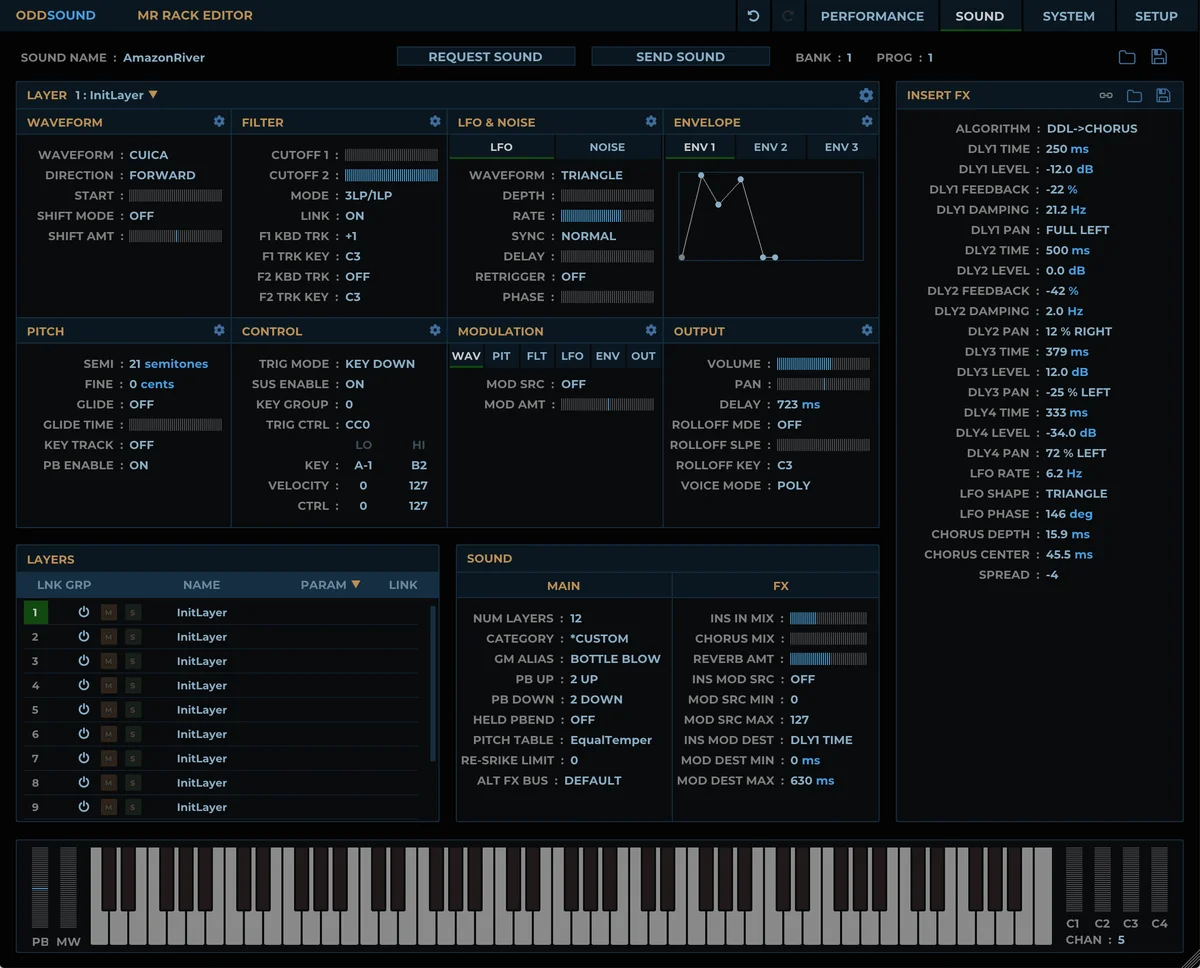Solo layer 7 with the S button
Screen dimensions: 1200x968
[133, 759]
